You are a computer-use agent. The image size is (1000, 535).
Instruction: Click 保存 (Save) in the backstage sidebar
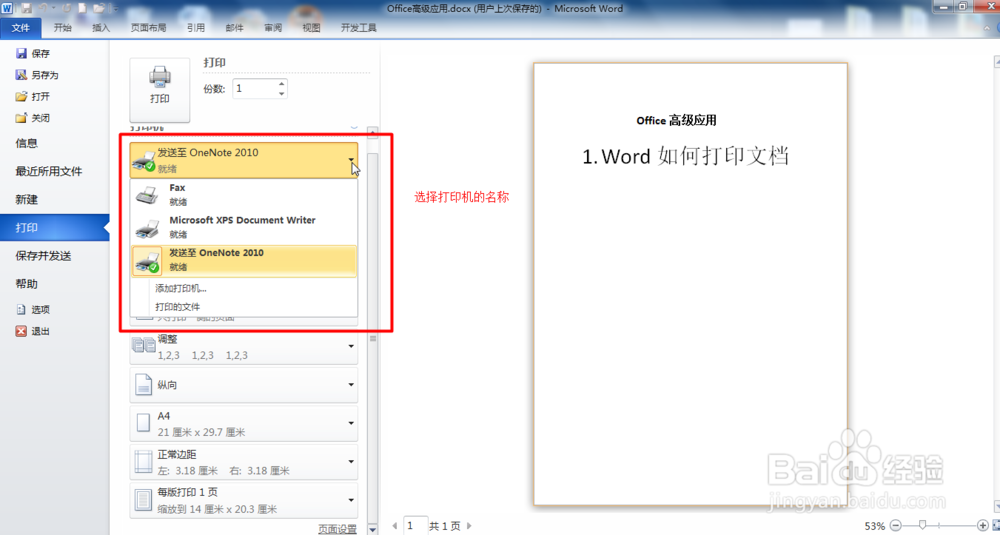pyautogui.click(x=33, y=54)
